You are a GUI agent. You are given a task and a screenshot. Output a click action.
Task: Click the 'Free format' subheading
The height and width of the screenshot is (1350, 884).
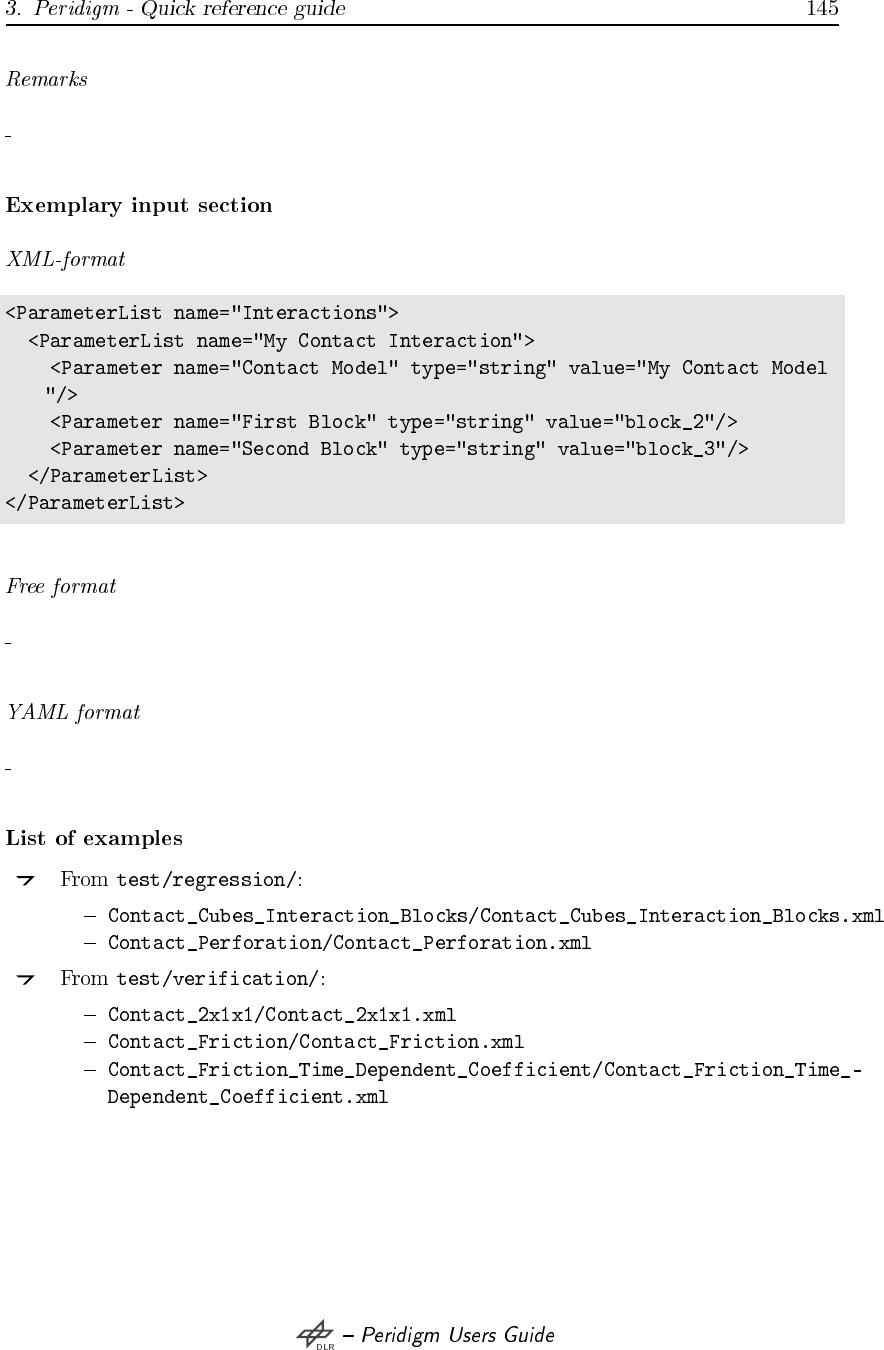tap(61, 587)
